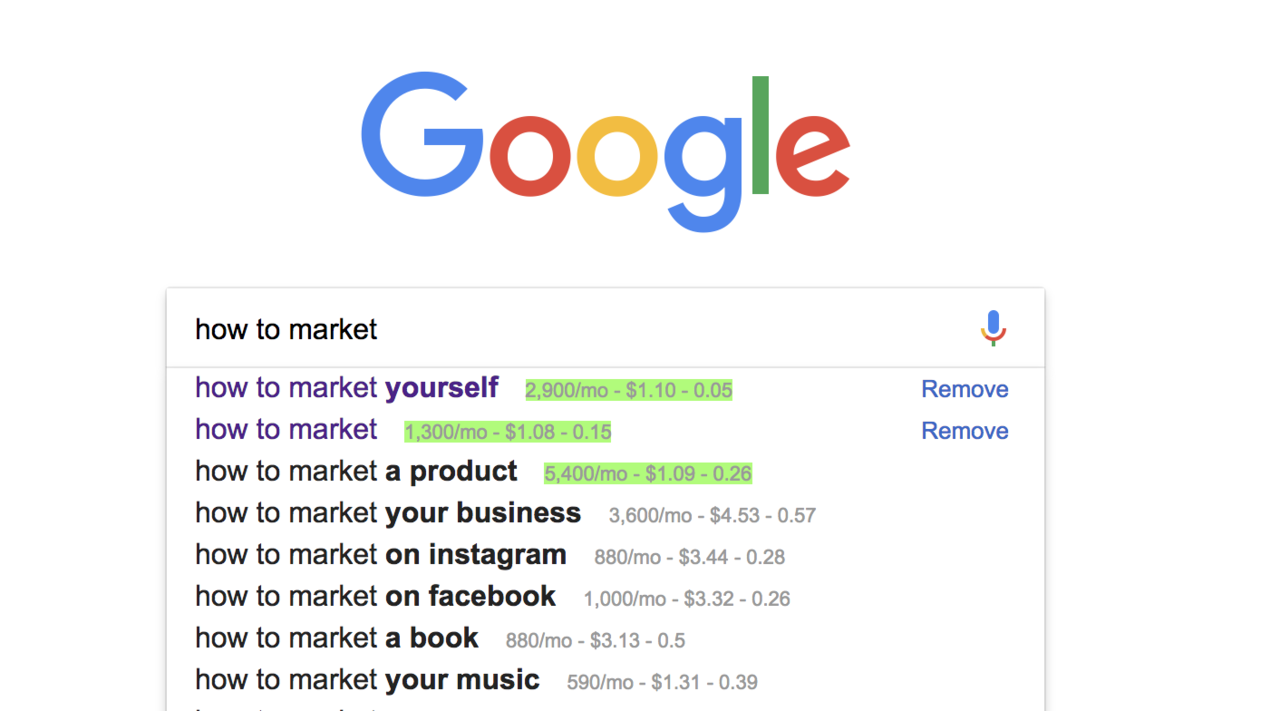
Task: Click the highlighted 1,300/mo keyword stats label
Action: click(507, 432)
